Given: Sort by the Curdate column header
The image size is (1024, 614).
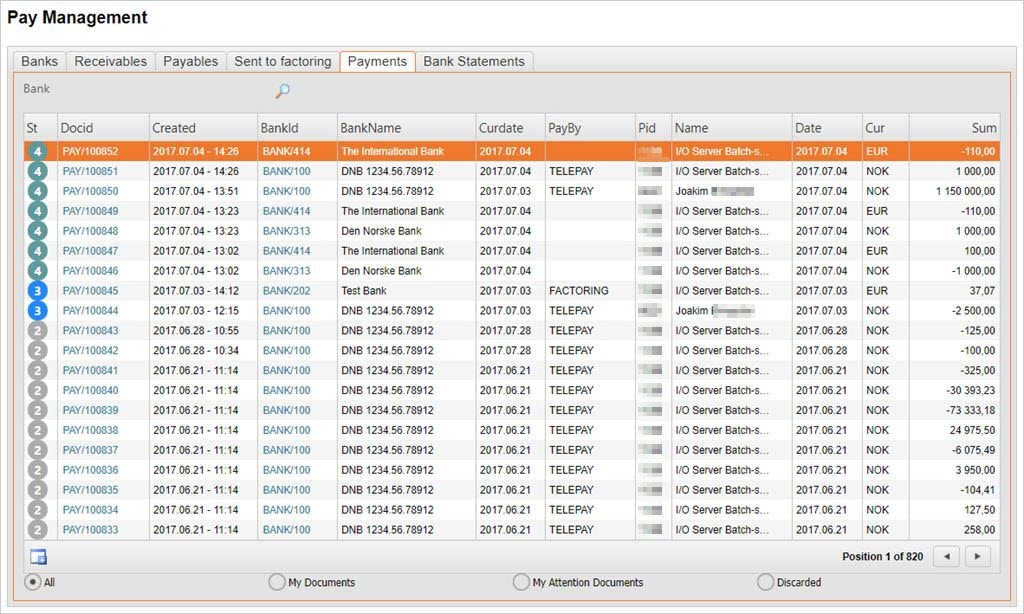Looking at the screenshot, I should click(x=510, y=128).
